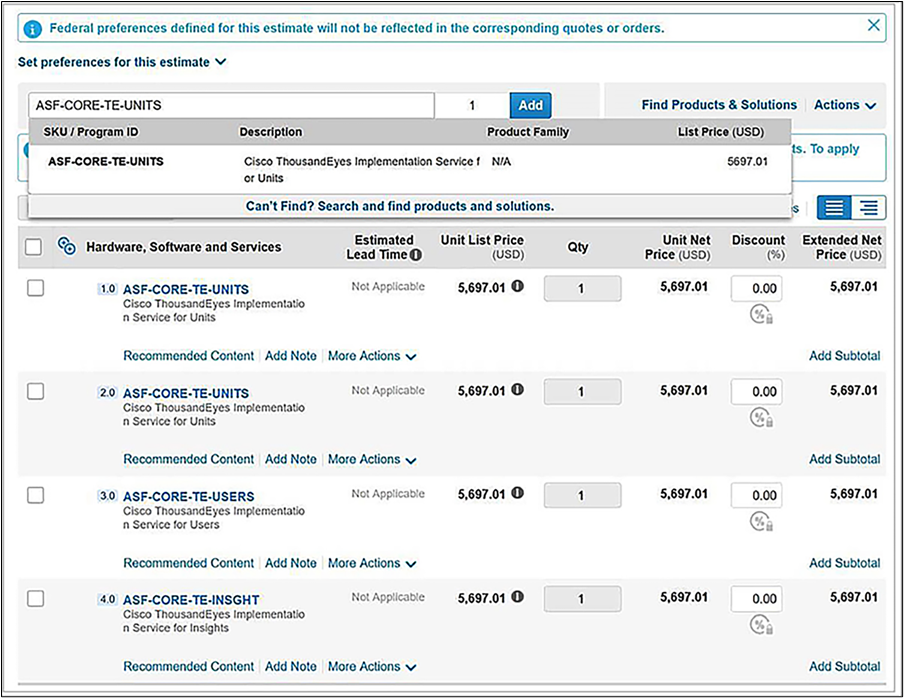This screenshot has width=904, height=698.
Task: Open Recommended Content for line 1.0
Action: coord(189,356)
